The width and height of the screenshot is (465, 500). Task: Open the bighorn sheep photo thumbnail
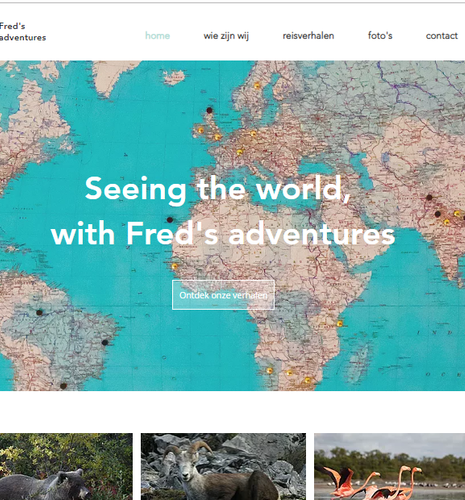point(223,467)
